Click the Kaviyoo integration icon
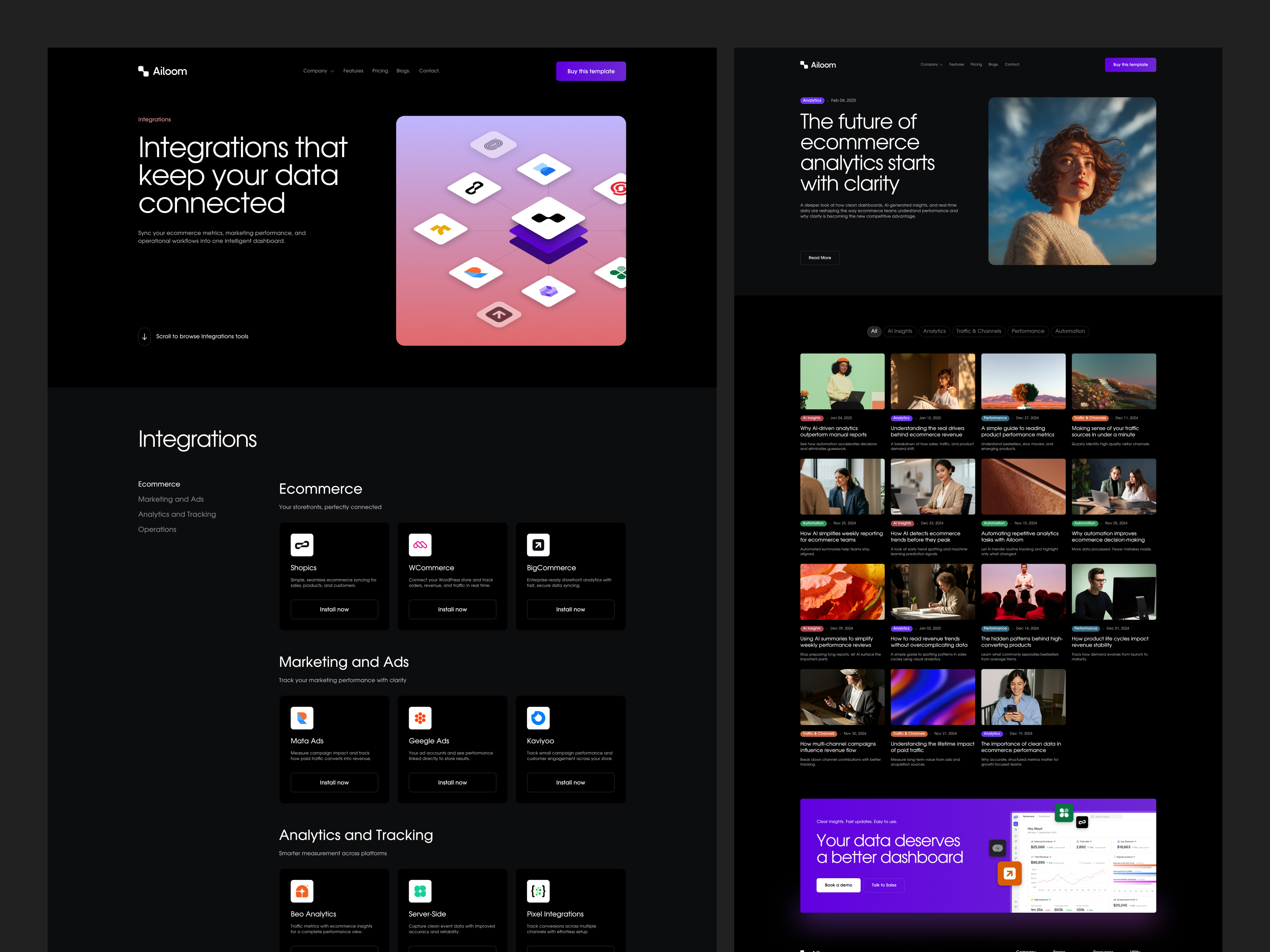Viewport: 1270px width, 952px height. (x=539, y=718)
